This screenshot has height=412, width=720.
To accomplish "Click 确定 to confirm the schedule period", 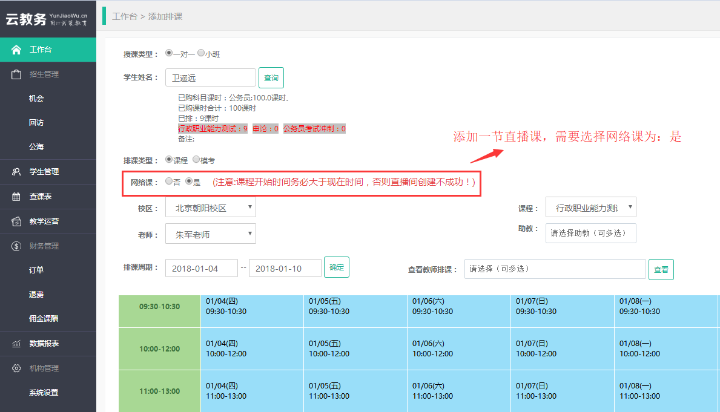I will 337,268.
